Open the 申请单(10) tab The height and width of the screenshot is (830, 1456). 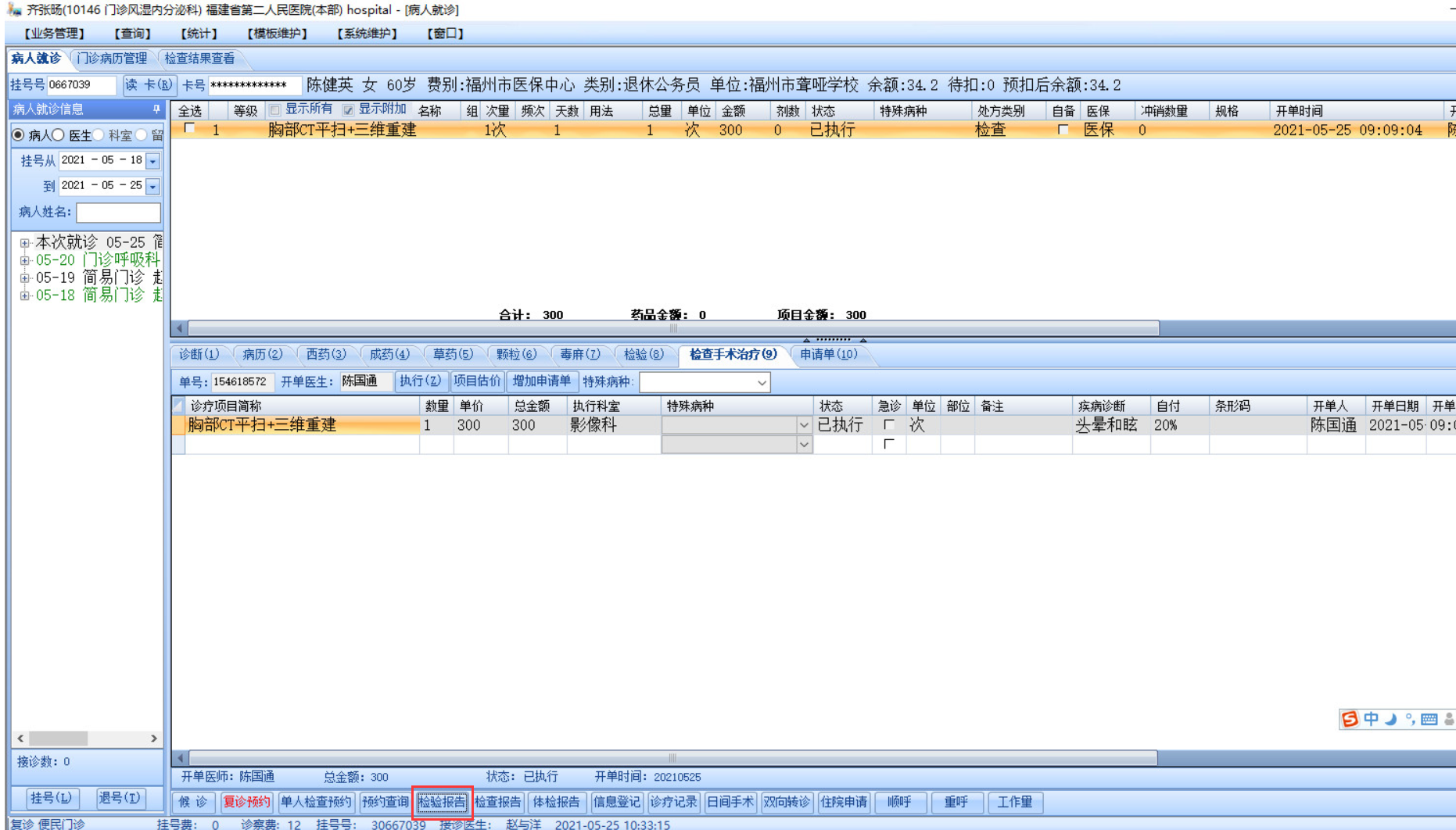pos(829,355)
